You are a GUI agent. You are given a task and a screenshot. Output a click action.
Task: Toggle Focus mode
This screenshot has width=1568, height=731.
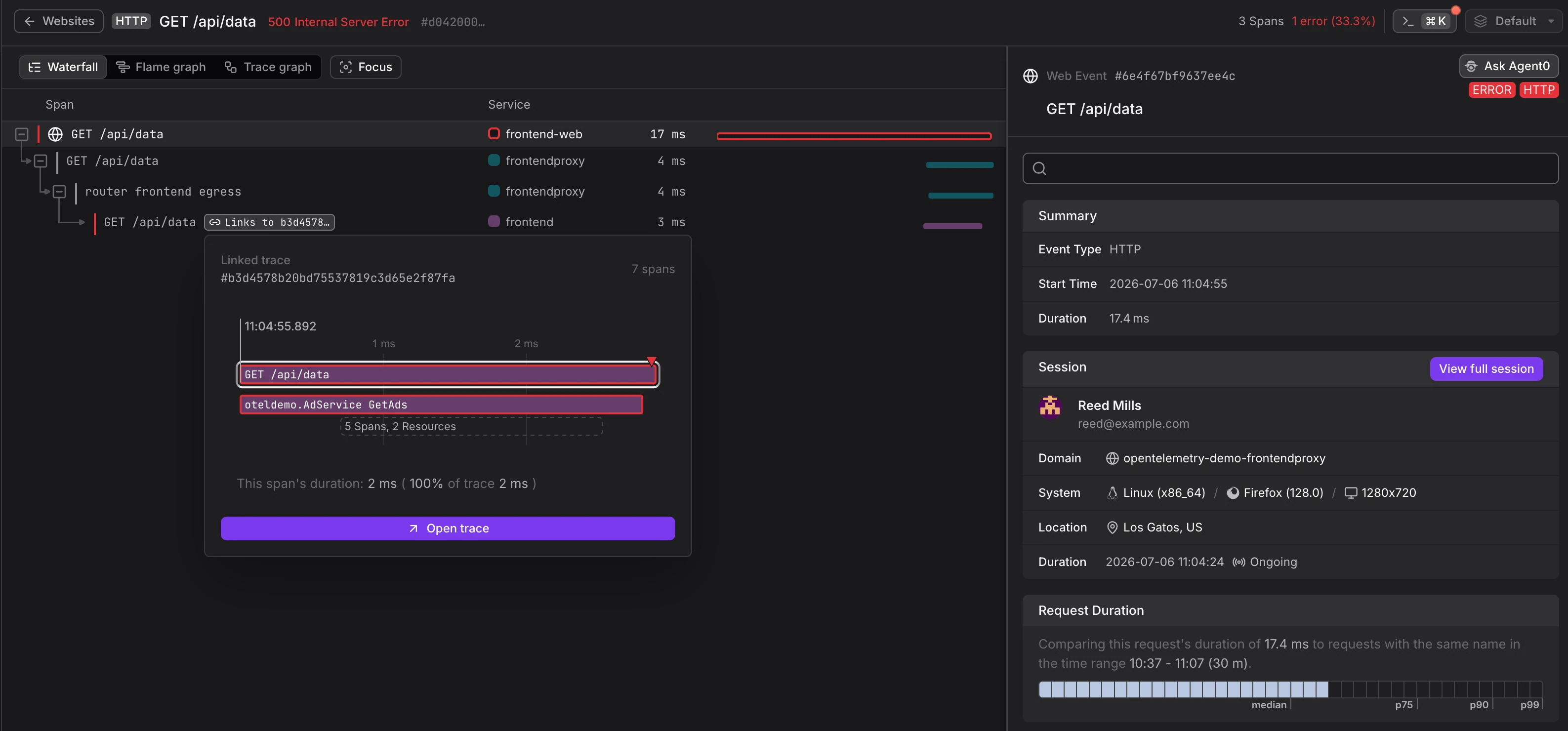point(366,67)
